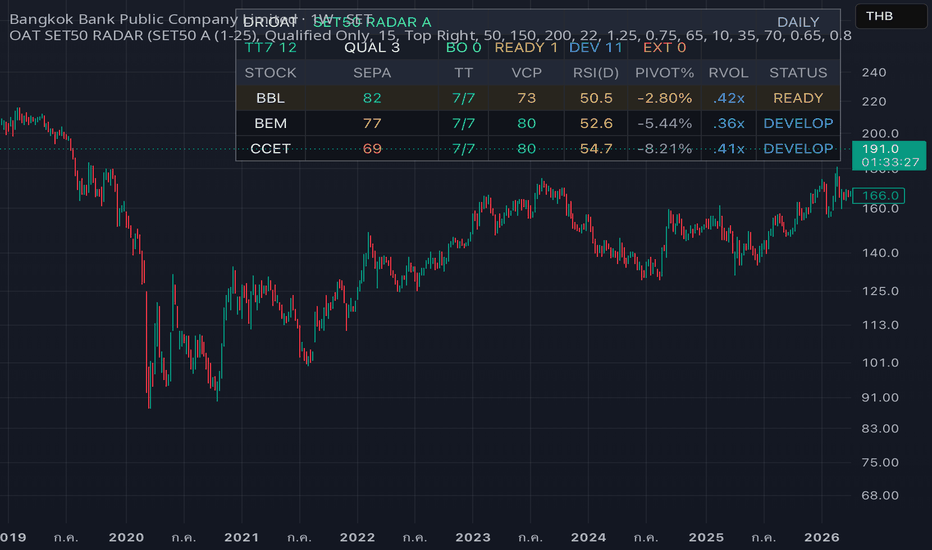
Task: Click the SEPA column header
Action: click(x=372, y=73)
